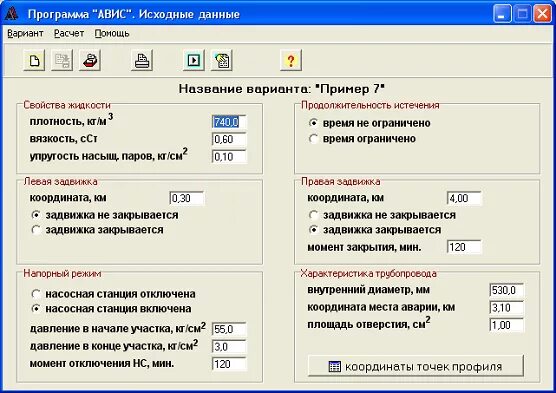Open the results sheet icon beside the play button
The width and height of the screenshot is (556, 393).
click(222, 60)
